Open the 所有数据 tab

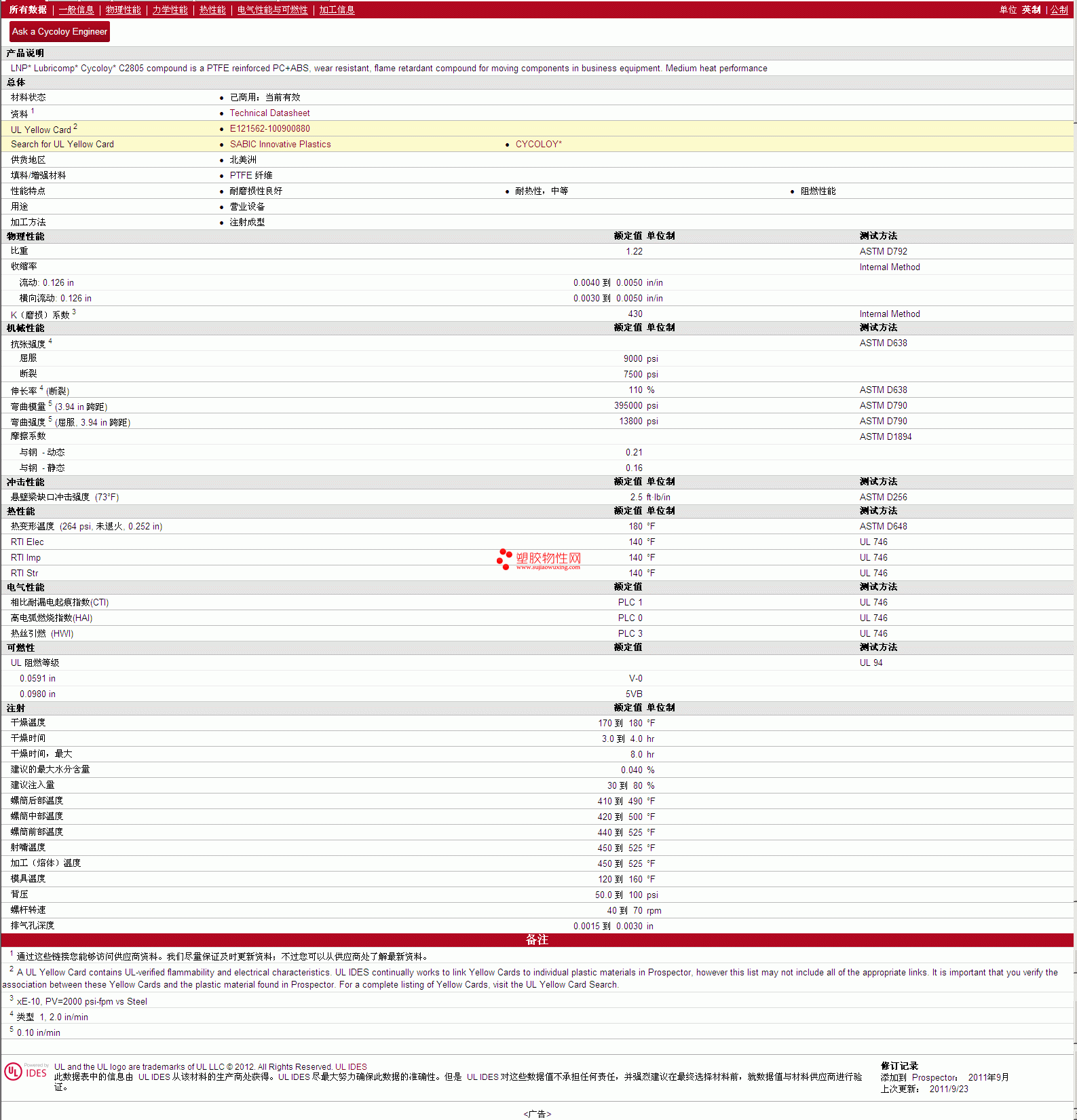pyautogui.click(x=28, y=10)
